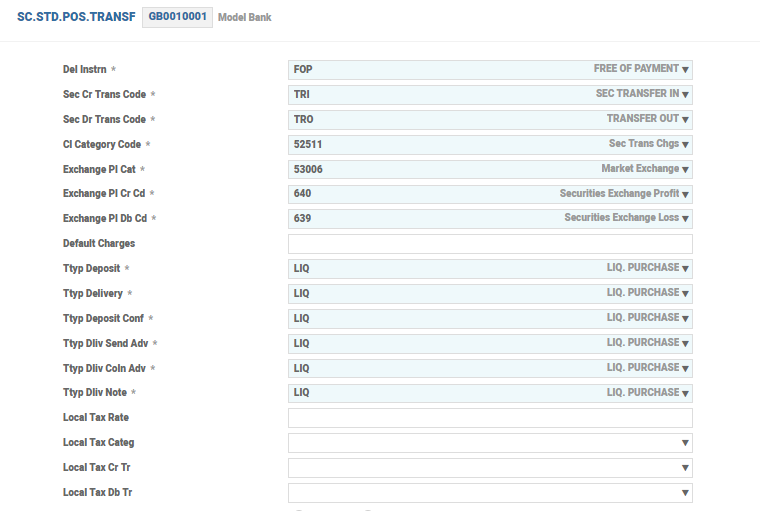Click the SC.STD.POS.TRANSF title
Viewport: 760px width, 511px height.
pyautogui.click(x=76, y=17)
